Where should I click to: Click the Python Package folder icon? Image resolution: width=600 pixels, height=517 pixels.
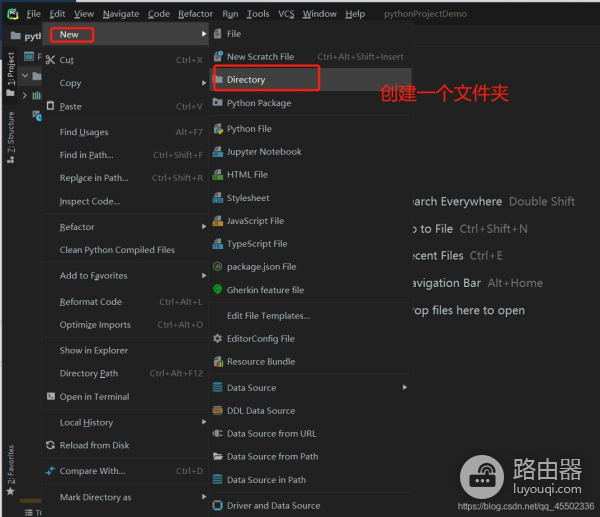(x=217, y=102)
